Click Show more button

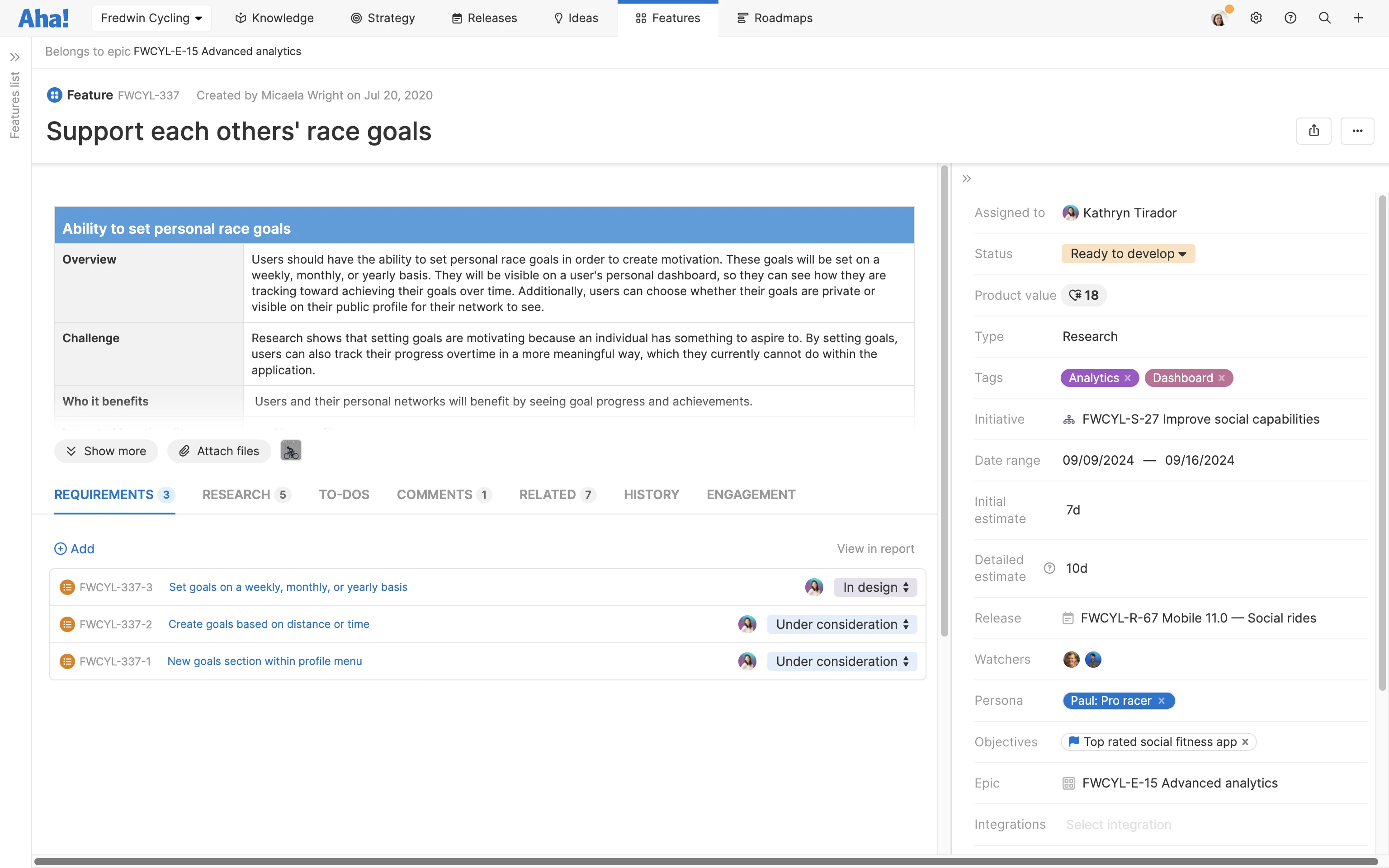106,451
